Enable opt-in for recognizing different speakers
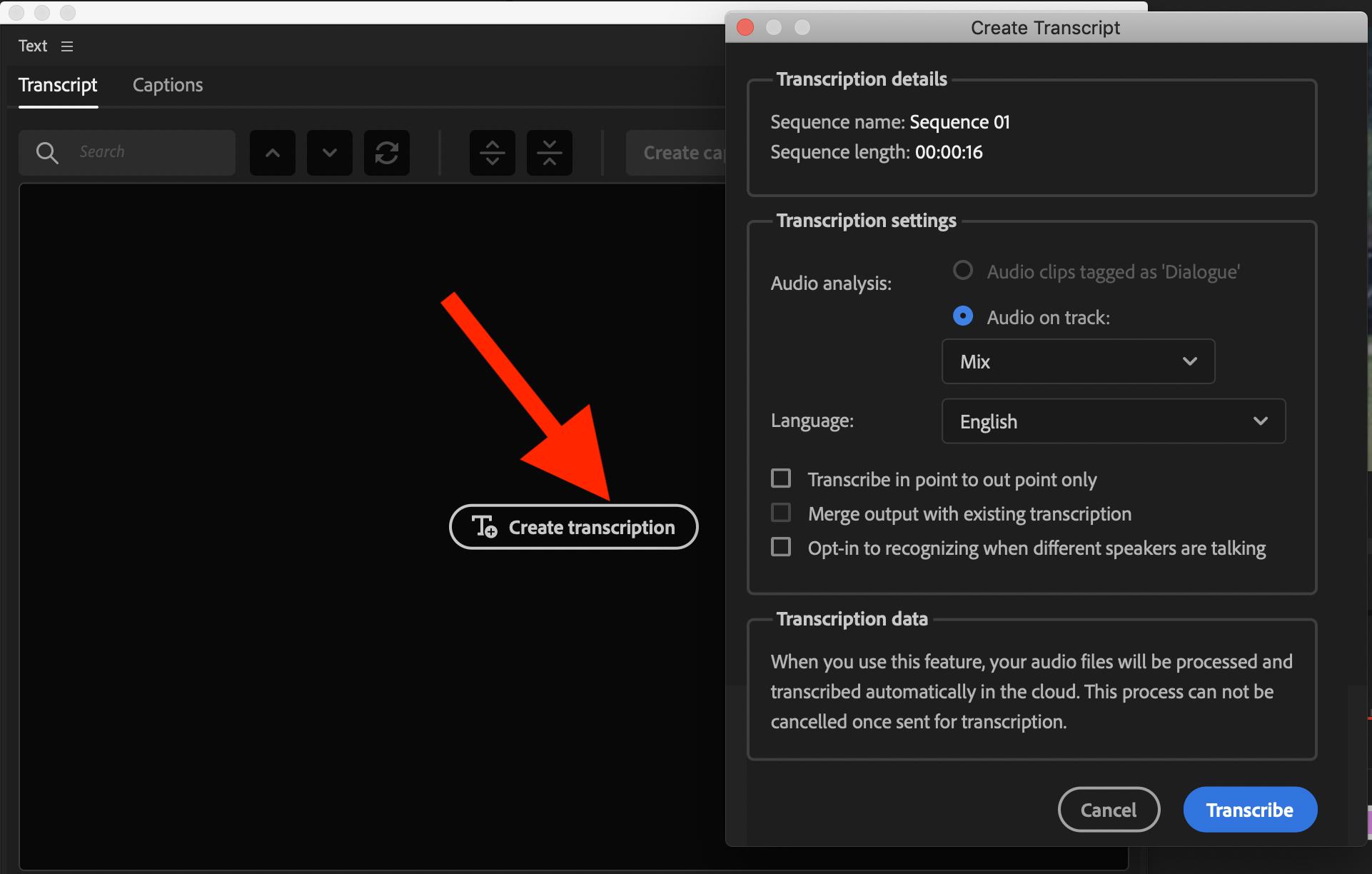 point(781,546)
